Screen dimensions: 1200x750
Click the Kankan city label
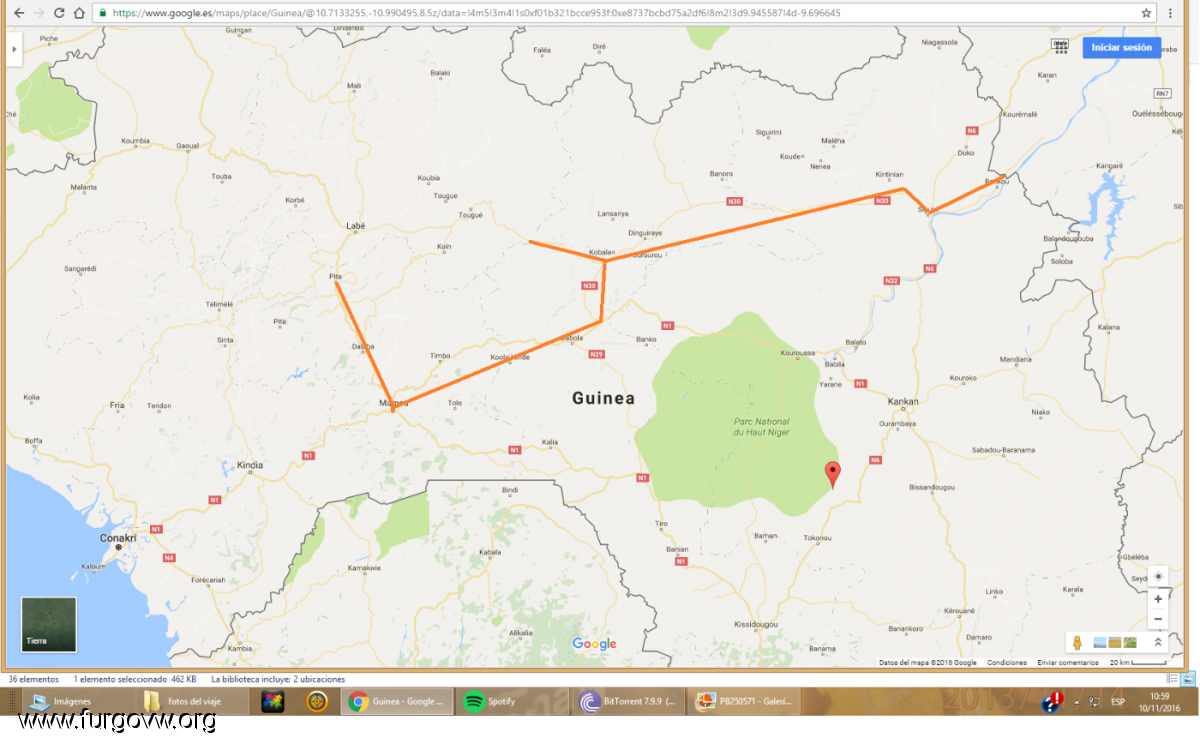(903, 402)
